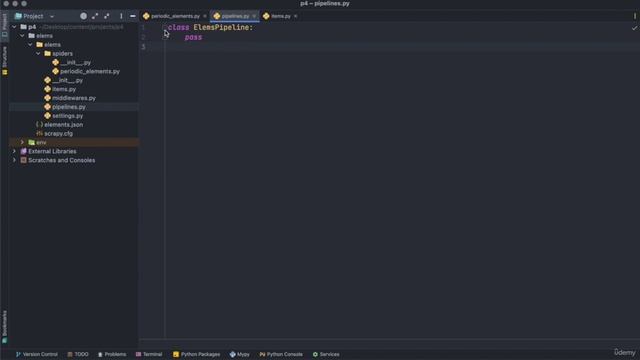640x360 pixels.
Task: Expand External Libraries node
Action: coord(14,151)
